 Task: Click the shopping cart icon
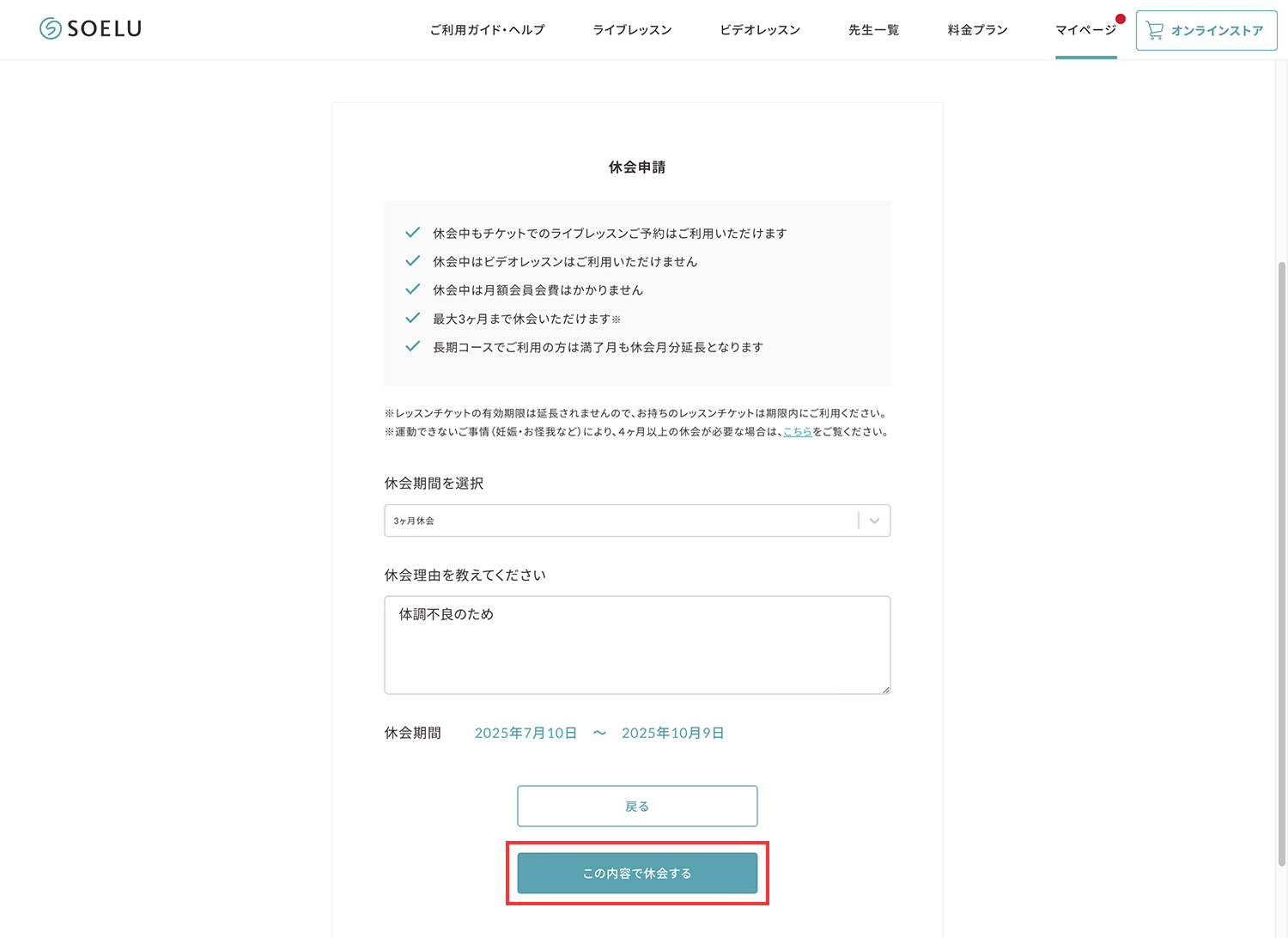pos(1155,30)
